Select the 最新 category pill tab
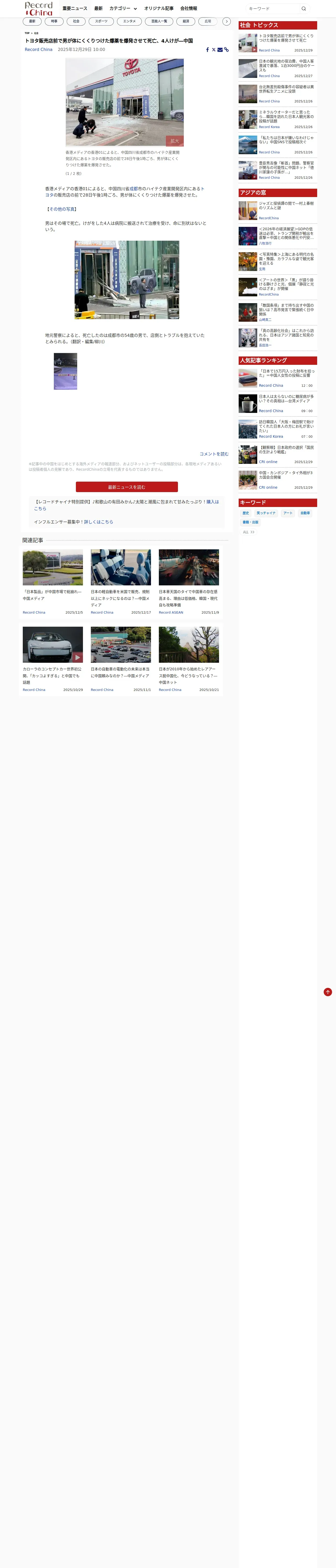The image size is (336, 1568). coord(32,21)
